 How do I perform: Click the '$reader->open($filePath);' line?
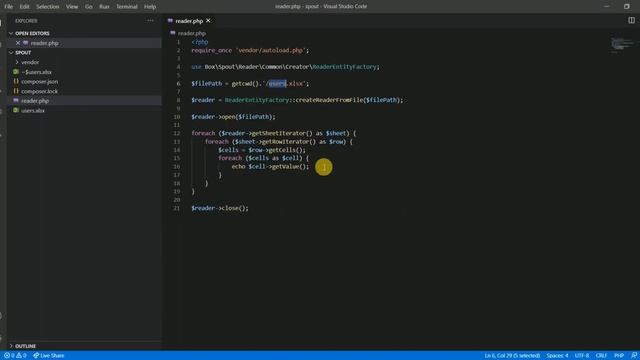pos(233,117)
